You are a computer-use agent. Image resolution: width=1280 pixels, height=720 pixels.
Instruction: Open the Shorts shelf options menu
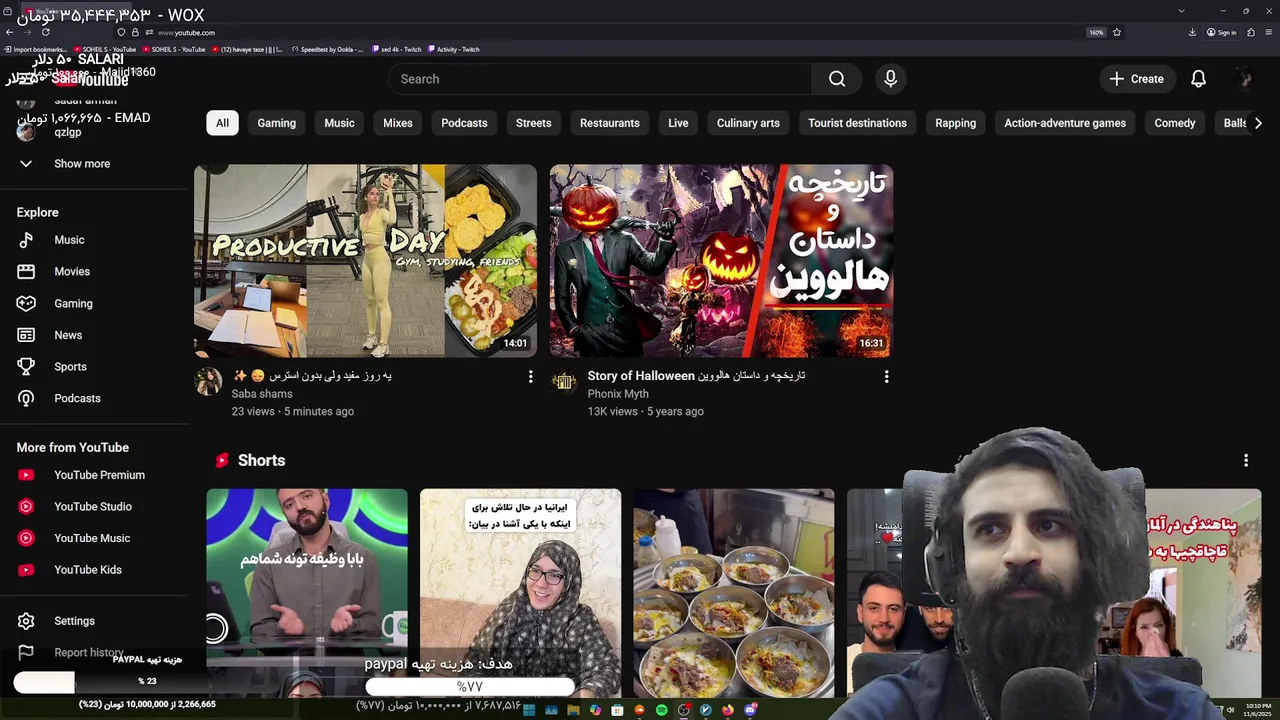[x=1246, y=460]
